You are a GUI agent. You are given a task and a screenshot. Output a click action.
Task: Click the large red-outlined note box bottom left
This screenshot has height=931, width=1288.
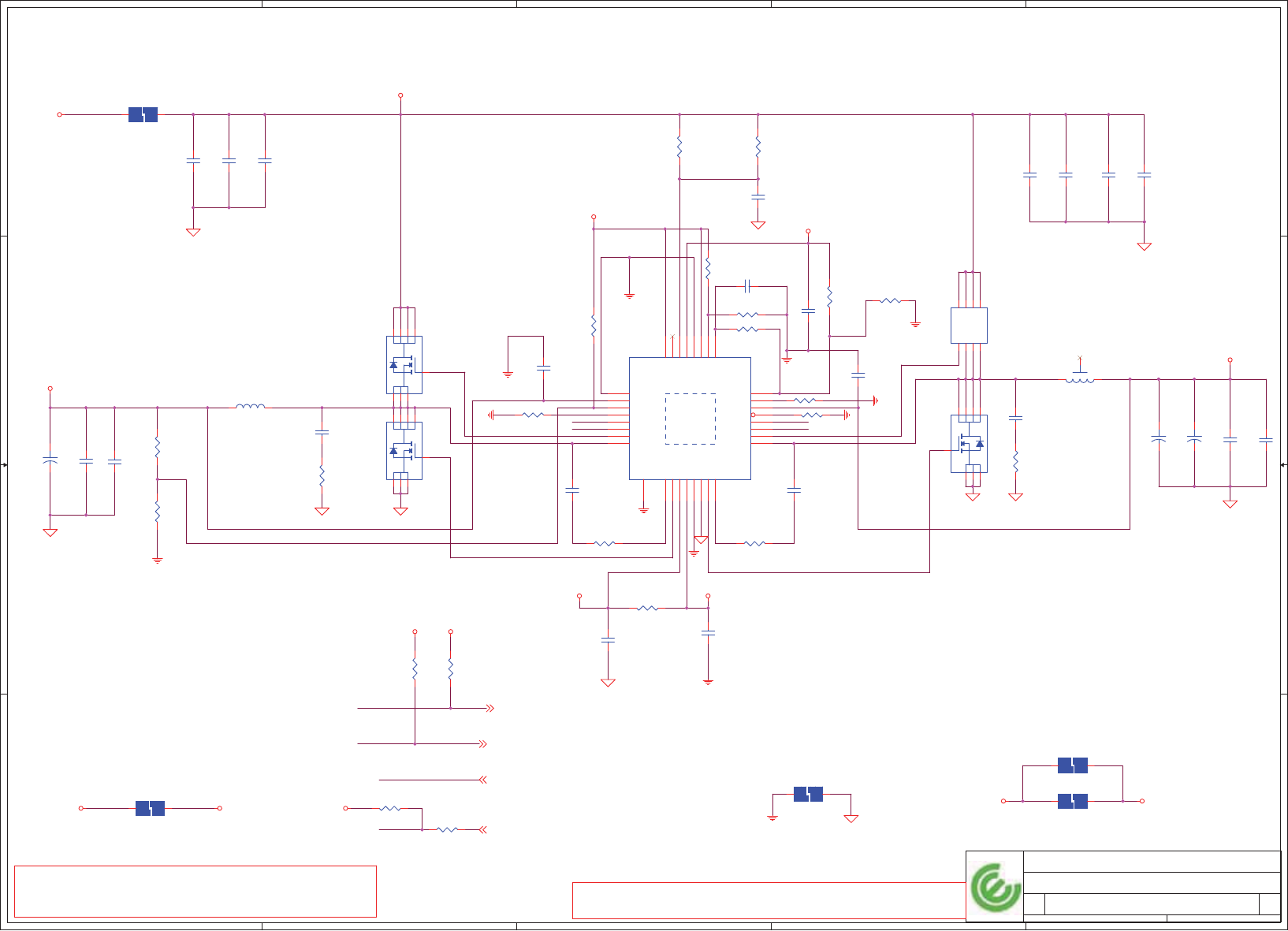click(x=195, y=892)
